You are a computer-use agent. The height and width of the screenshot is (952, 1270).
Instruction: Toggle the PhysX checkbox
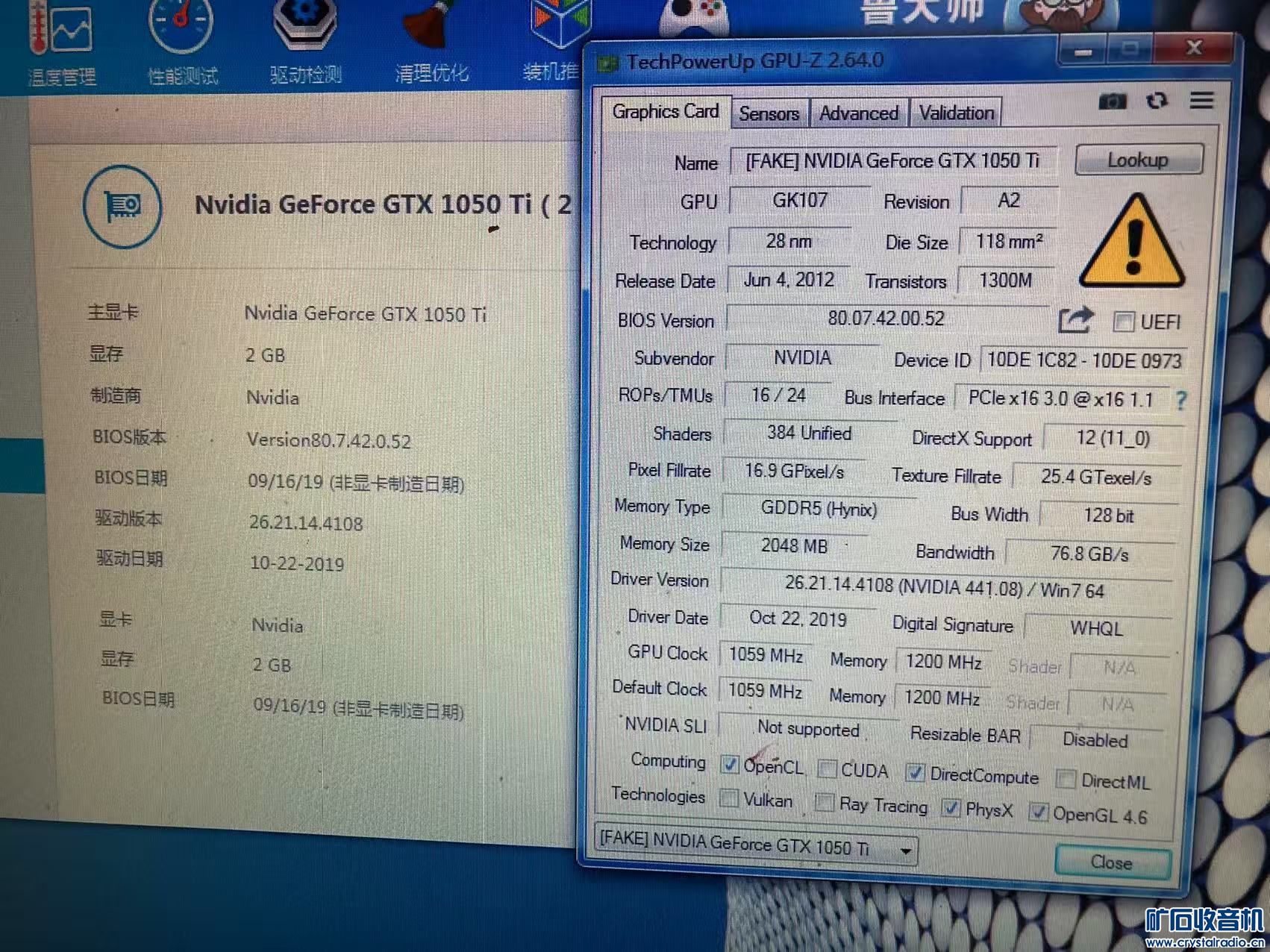pyautogui.click(x=951, y=808)
